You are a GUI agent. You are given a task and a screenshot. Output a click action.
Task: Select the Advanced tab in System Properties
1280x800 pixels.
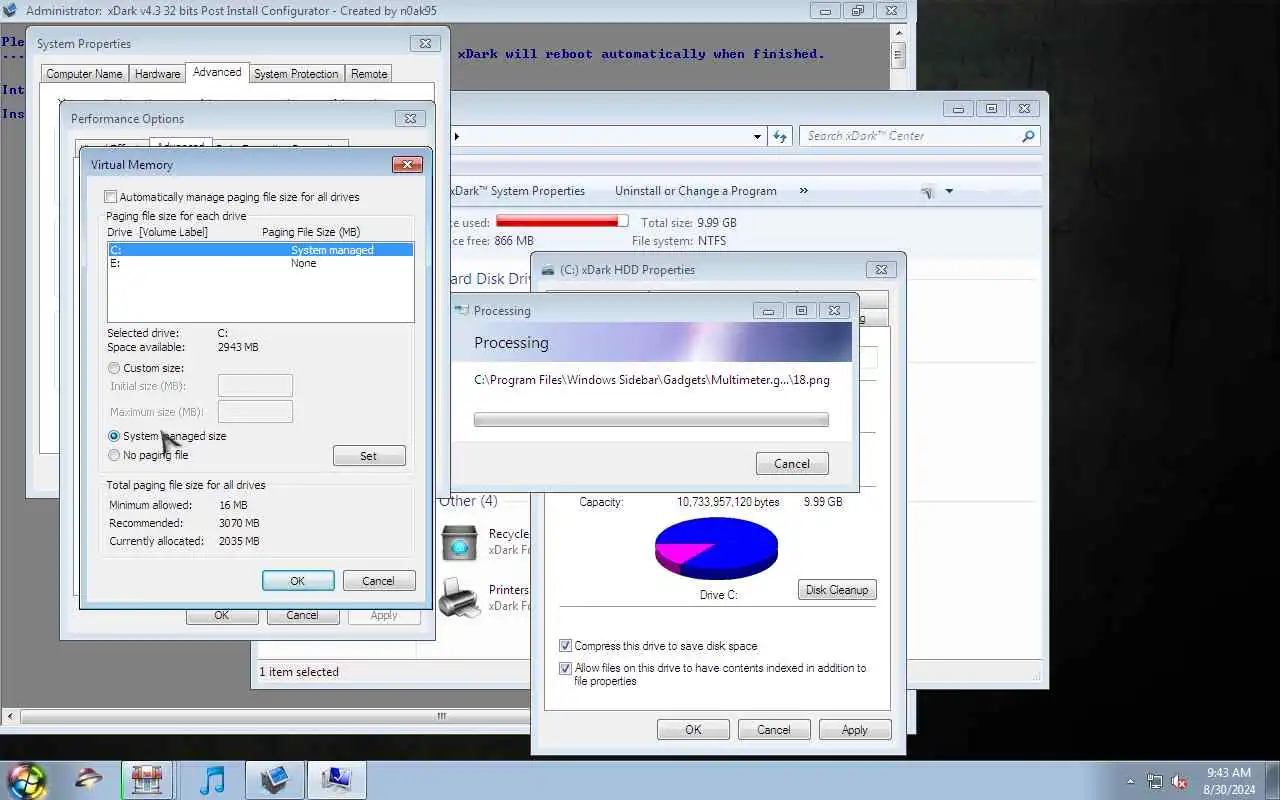pos(217,72)
